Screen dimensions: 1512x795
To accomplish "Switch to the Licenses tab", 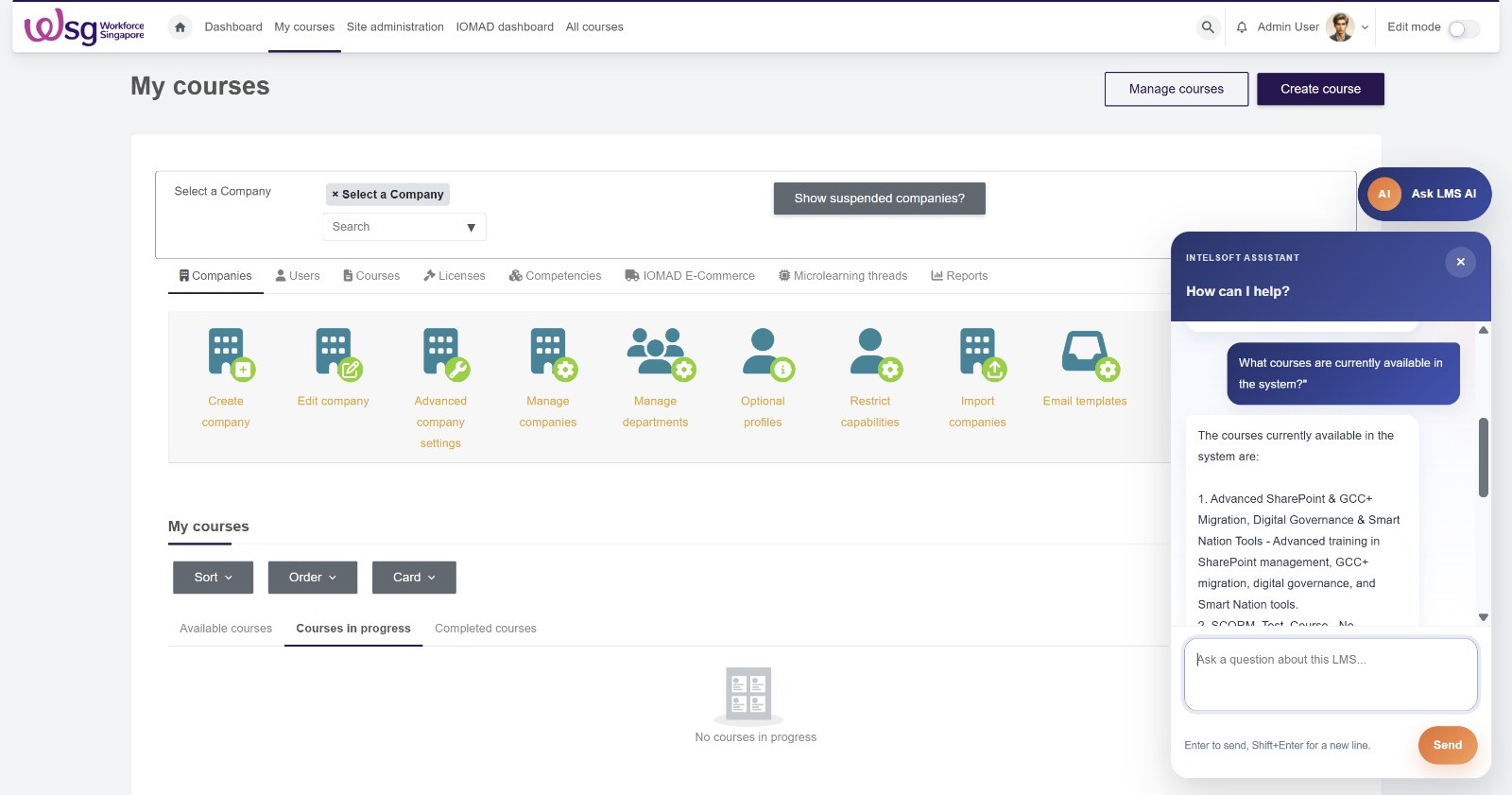I will 455,276.
